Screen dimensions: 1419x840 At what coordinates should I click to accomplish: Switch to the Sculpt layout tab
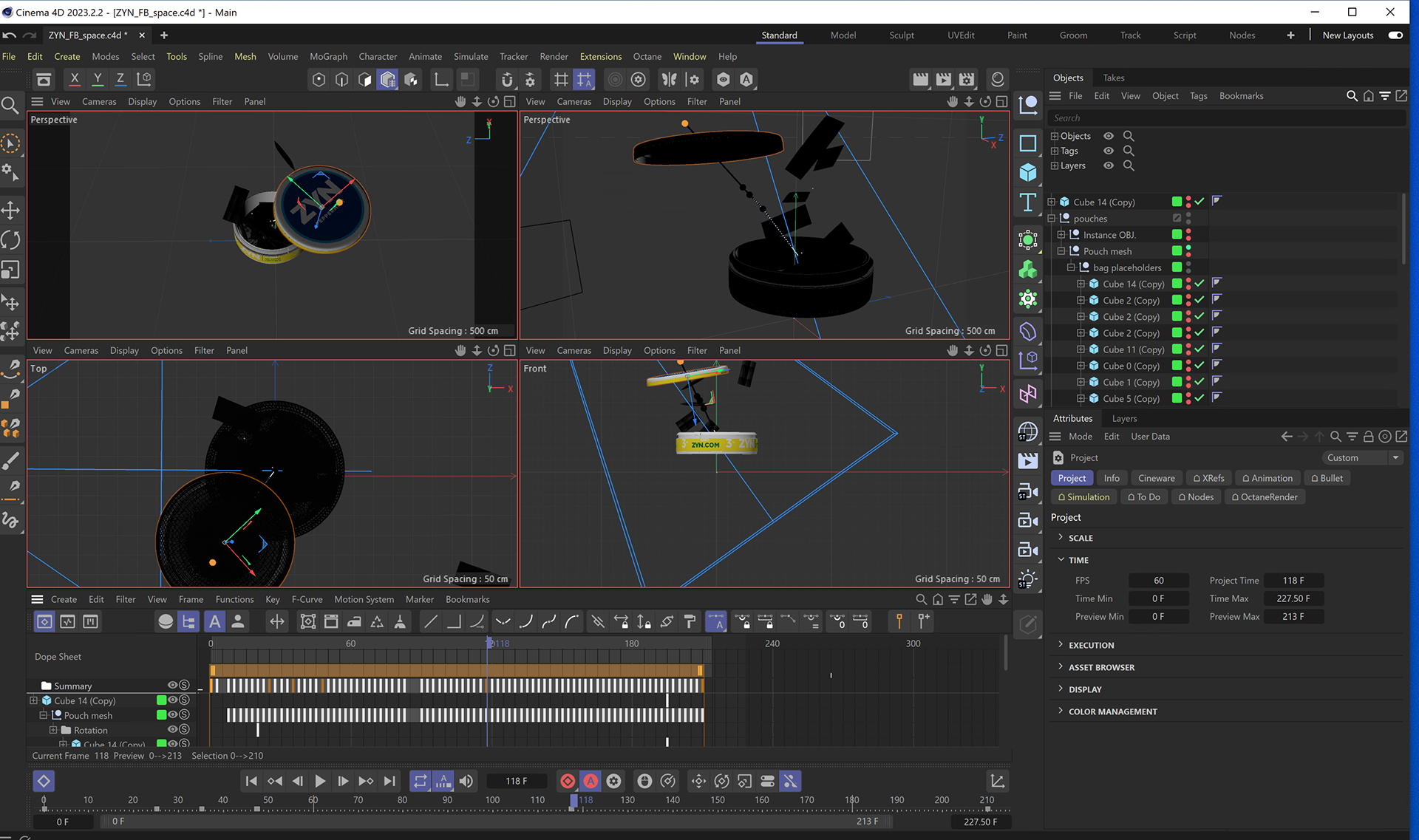point(901,35)
